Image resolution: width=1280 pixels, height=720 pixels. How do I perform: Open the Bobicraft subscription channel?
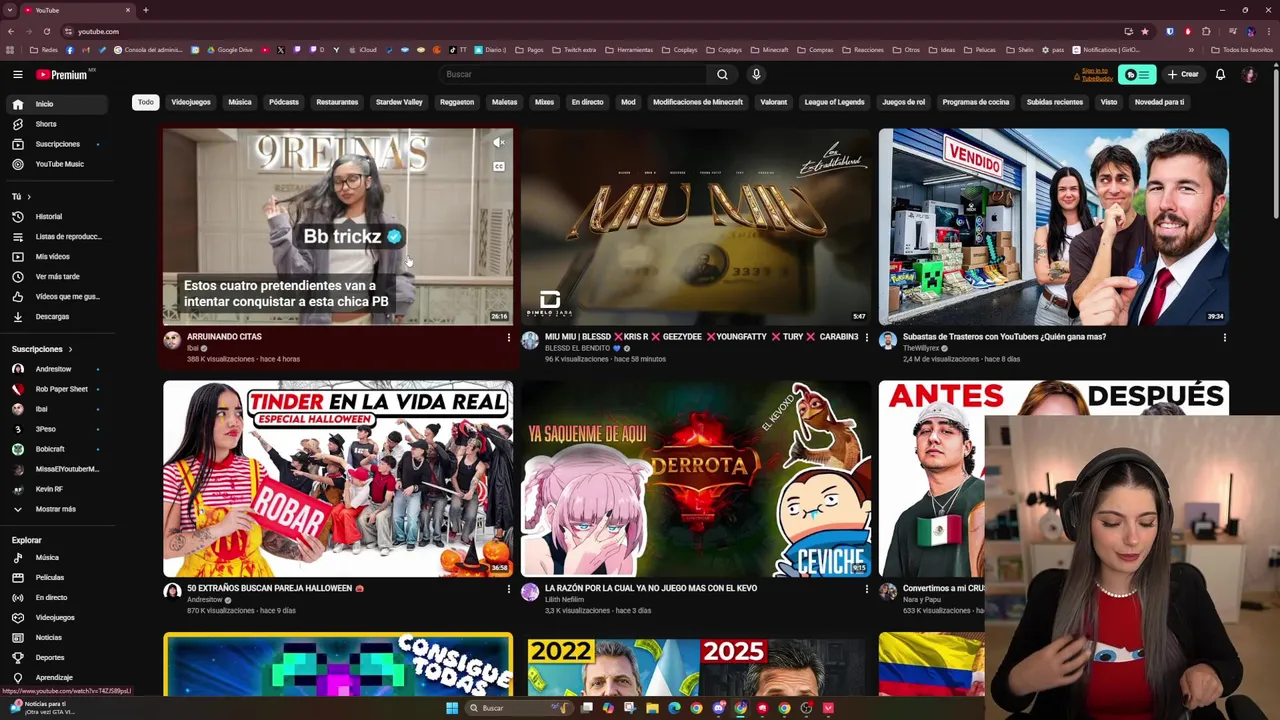56,449
